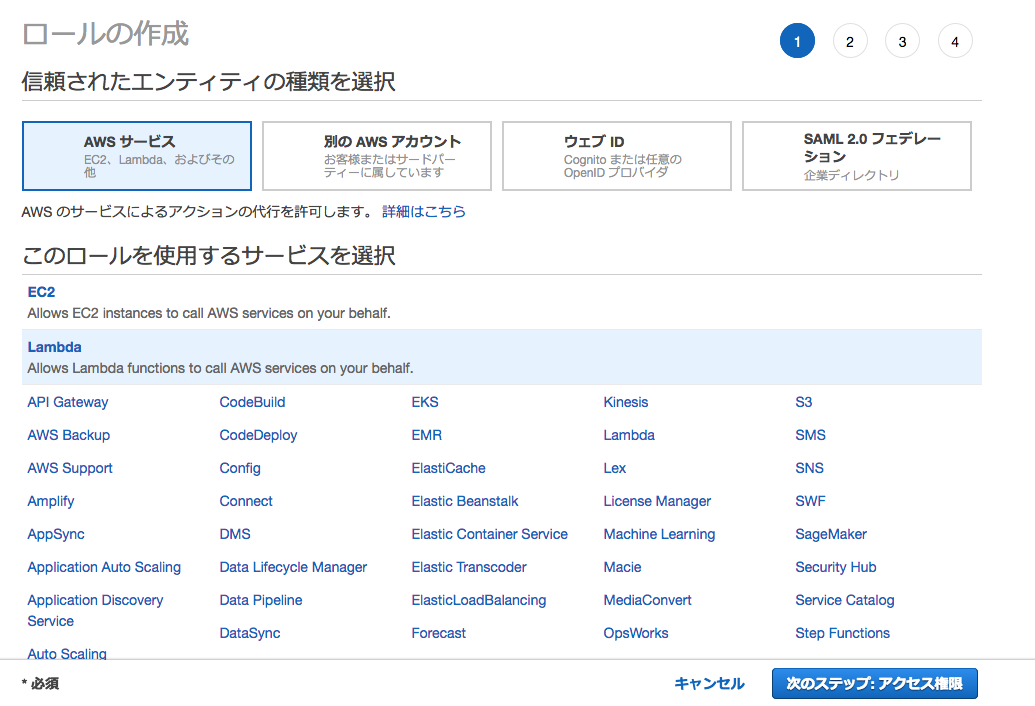
Task: Open the Elastic Transcoder service link
Action: [x=469, y=567]
